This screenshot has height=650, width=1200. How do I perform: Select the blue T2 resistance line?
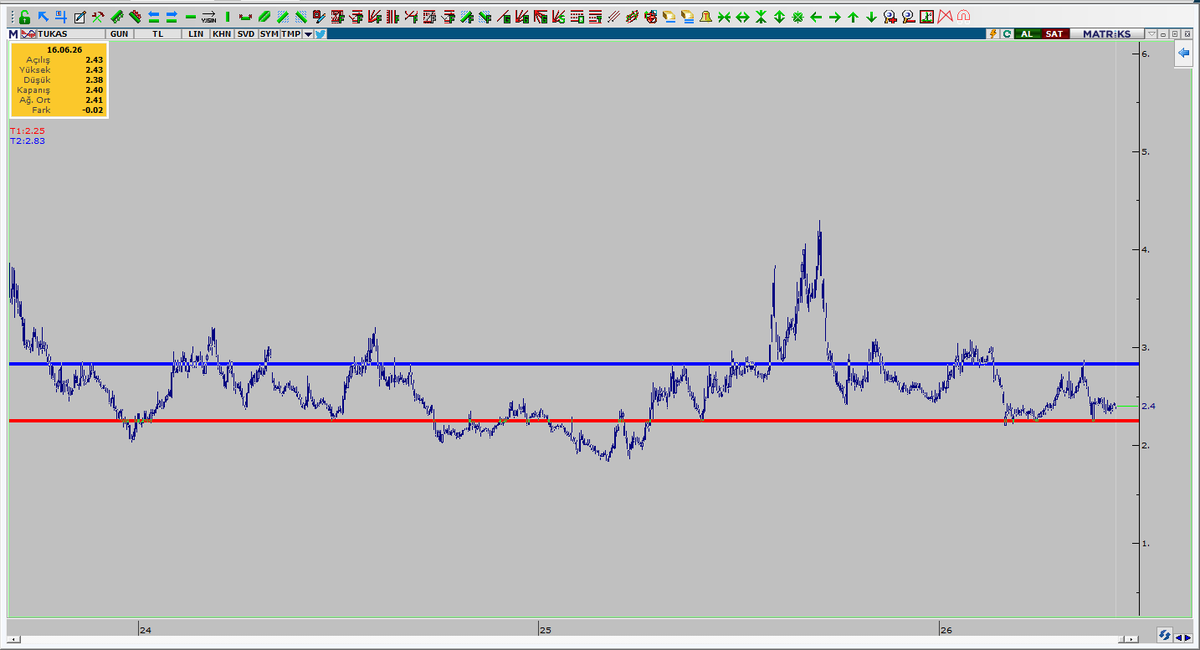click(x=575, y=364)
